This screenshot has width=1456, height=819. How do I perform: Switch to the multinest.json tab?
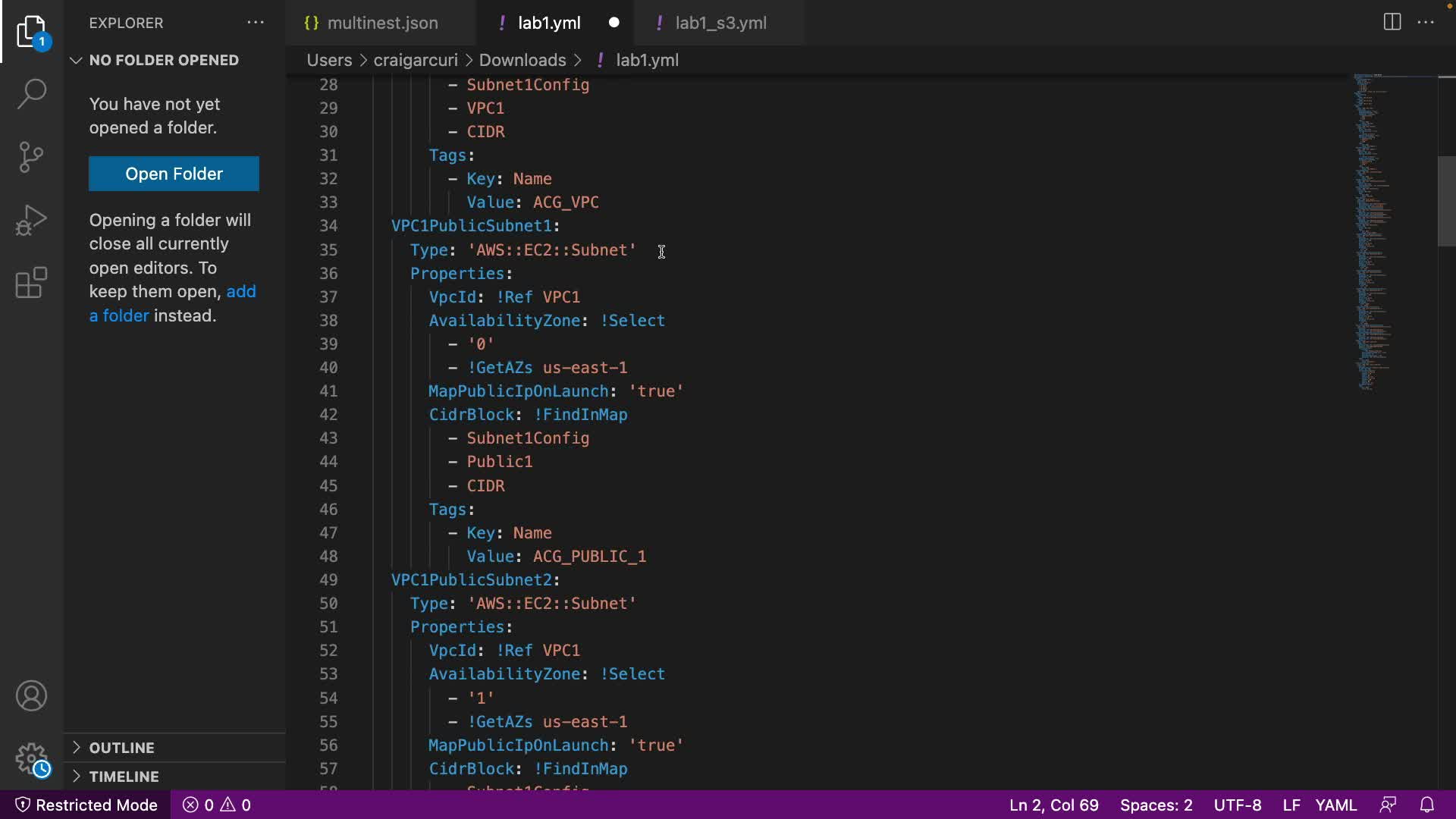[x=381, y=23]
